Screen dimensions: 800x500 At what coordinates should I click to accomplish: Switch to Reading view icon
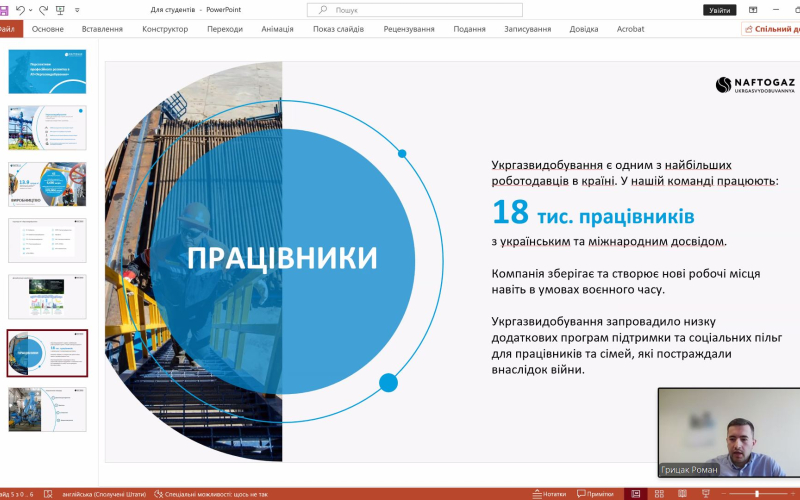(x=682, y=494)
